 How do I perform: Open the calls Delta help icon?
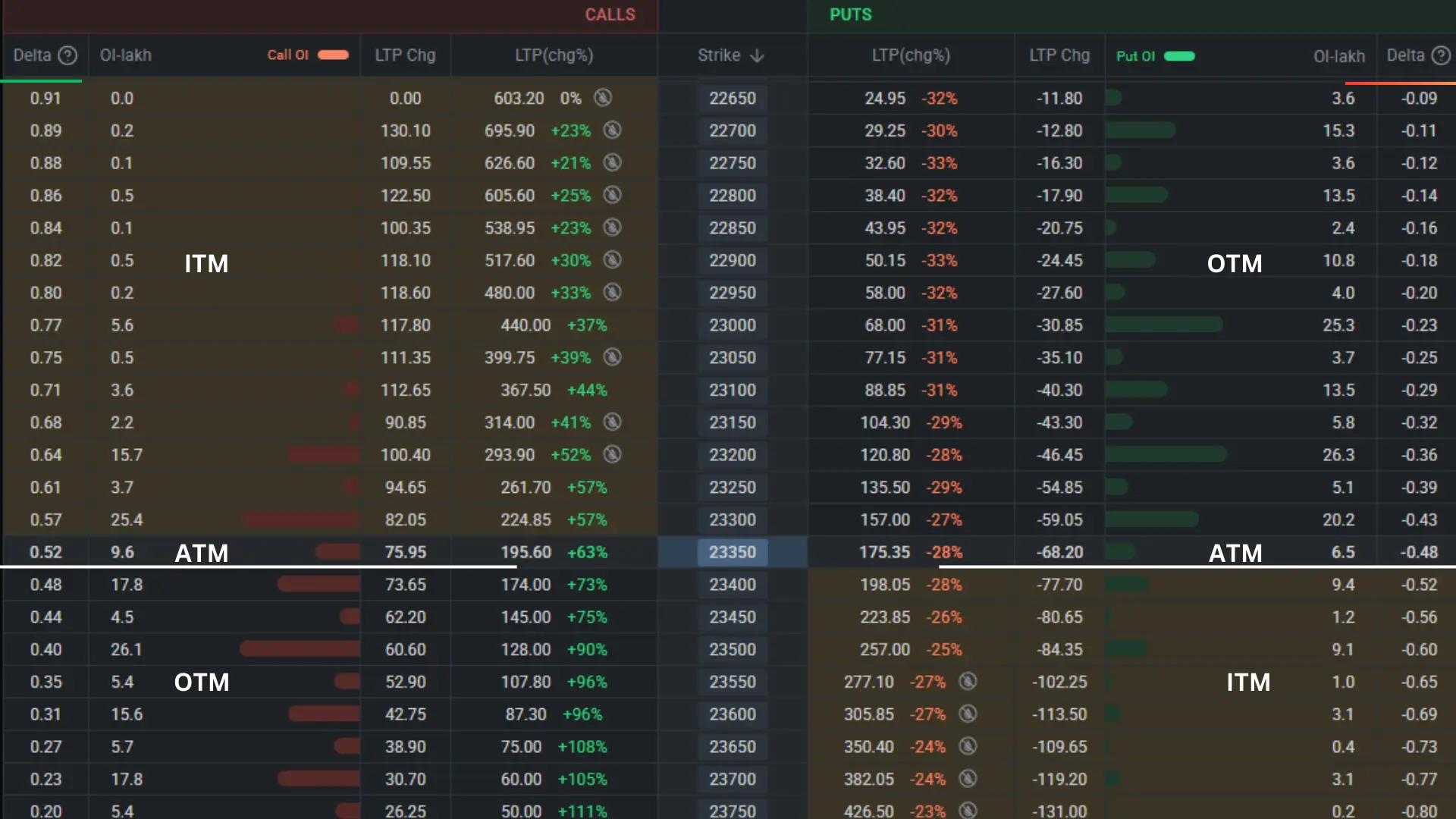(67, 55)
